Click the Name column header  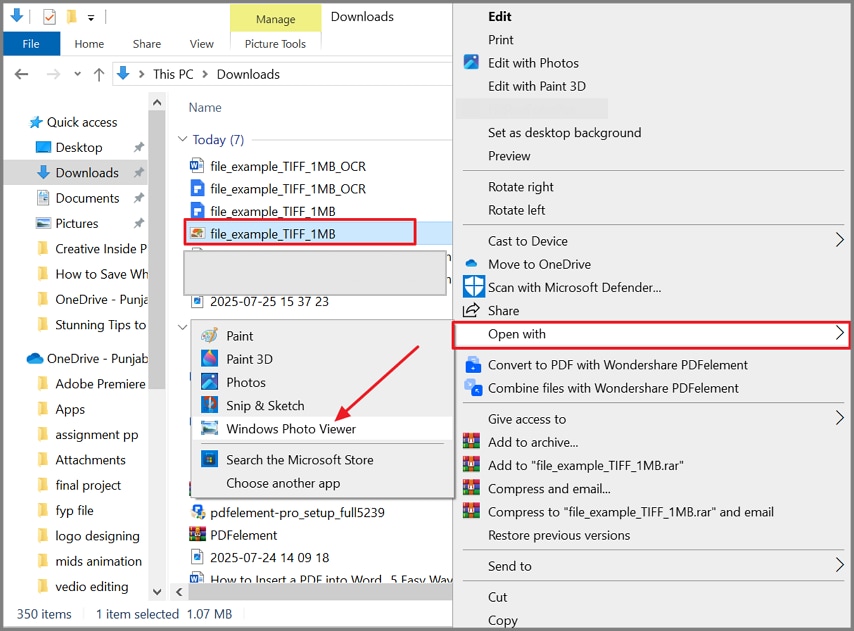tap(205, 107)
